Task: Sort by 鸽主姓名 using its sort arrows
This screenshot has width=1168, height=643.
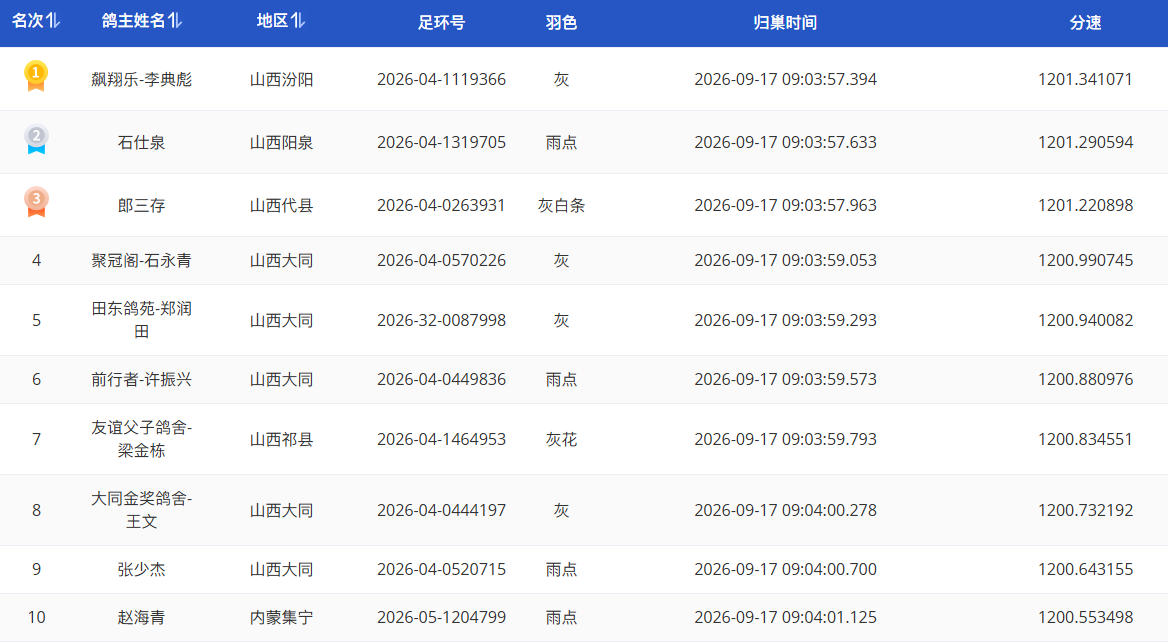Action: (x=174, y=21)
